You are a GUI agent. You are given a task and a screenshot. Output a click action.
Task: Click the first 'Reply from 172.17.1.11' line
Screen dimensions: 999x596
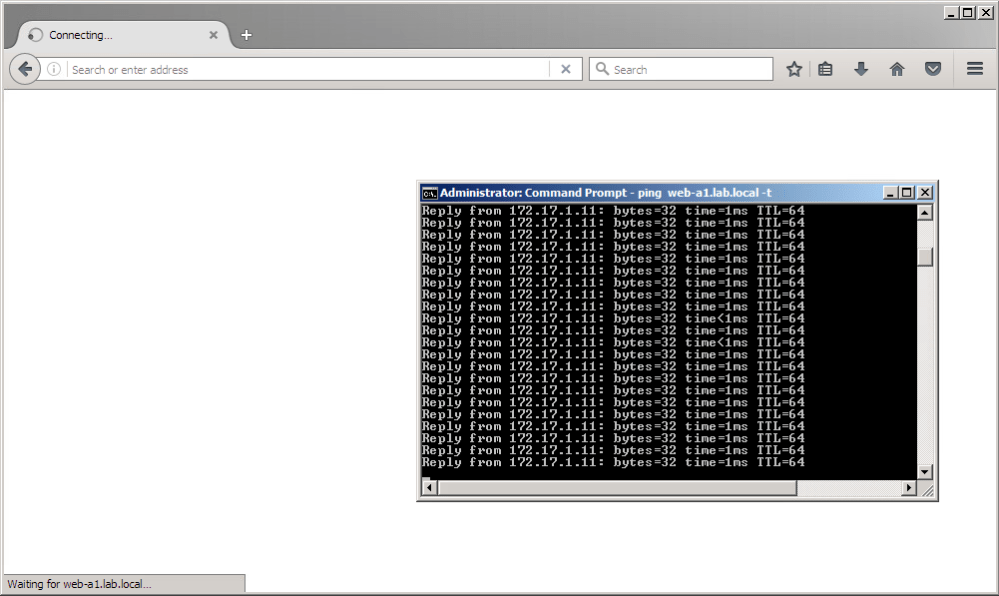point(613,210)
